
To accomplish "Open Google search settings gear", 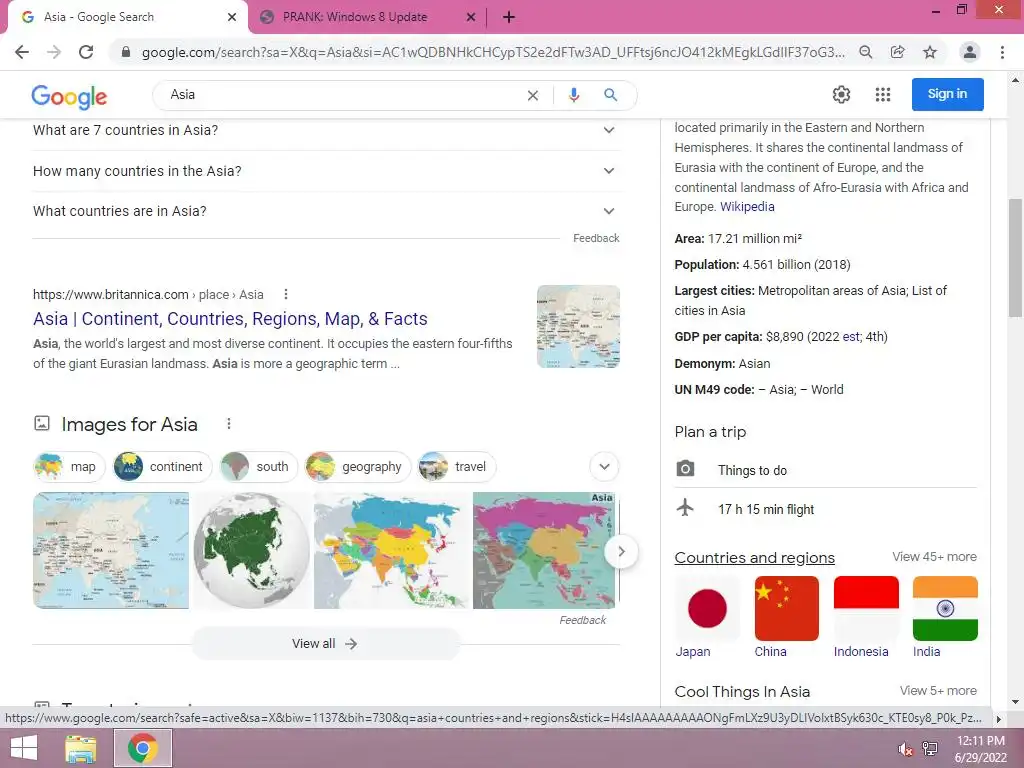I will [841, 95].
